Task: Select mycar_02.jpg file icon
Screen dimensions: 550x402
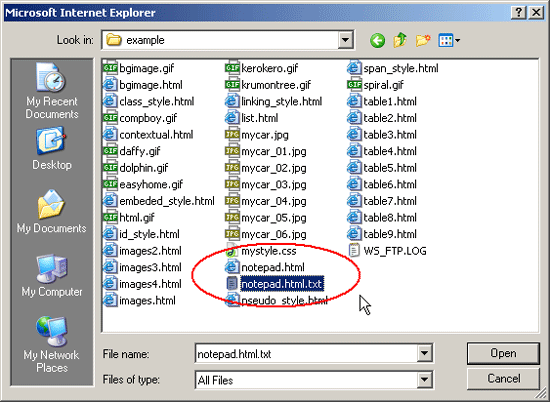Action: pyautogui.click(x=232, y=168)
